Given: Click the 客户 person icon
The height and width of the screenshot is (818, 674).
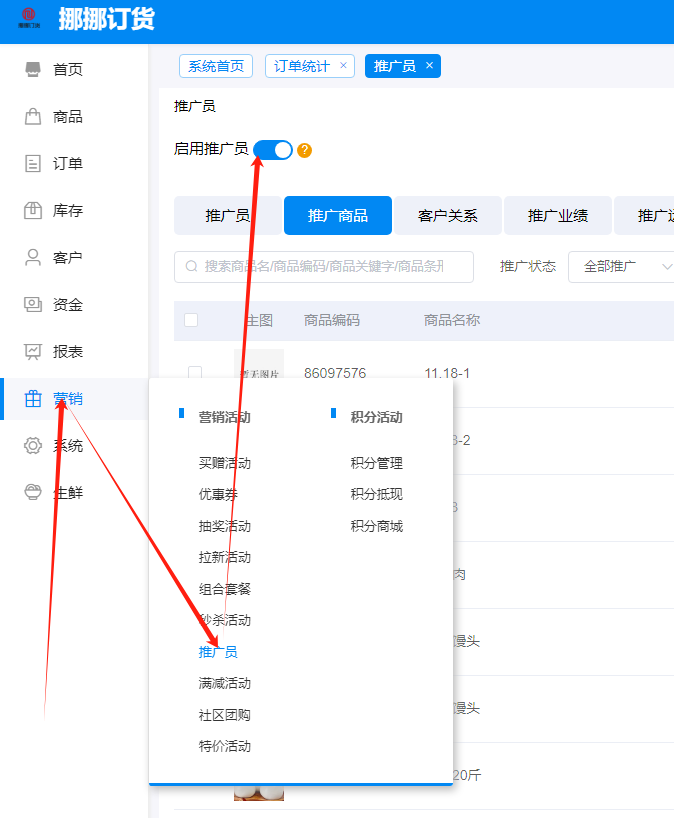Looking at the screenshot, I should [33, 257].
